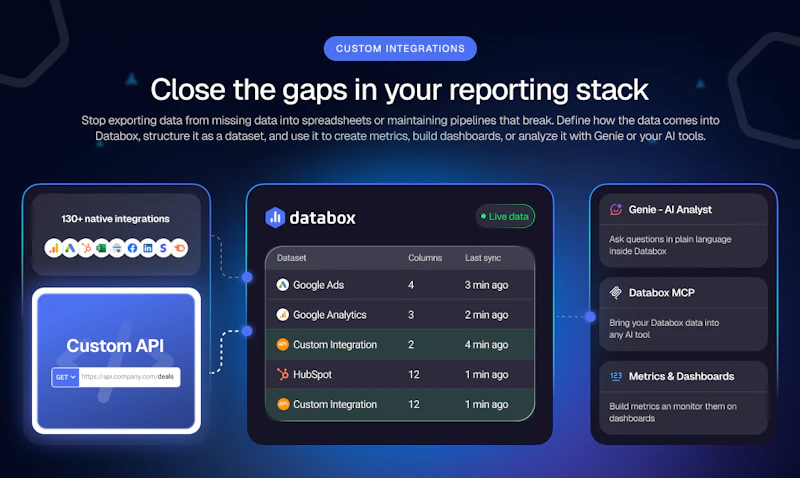Select the Google Analytics dataset name
Image resolution: width=800 pixels, height=478 pixels.
tap(330, 315)
